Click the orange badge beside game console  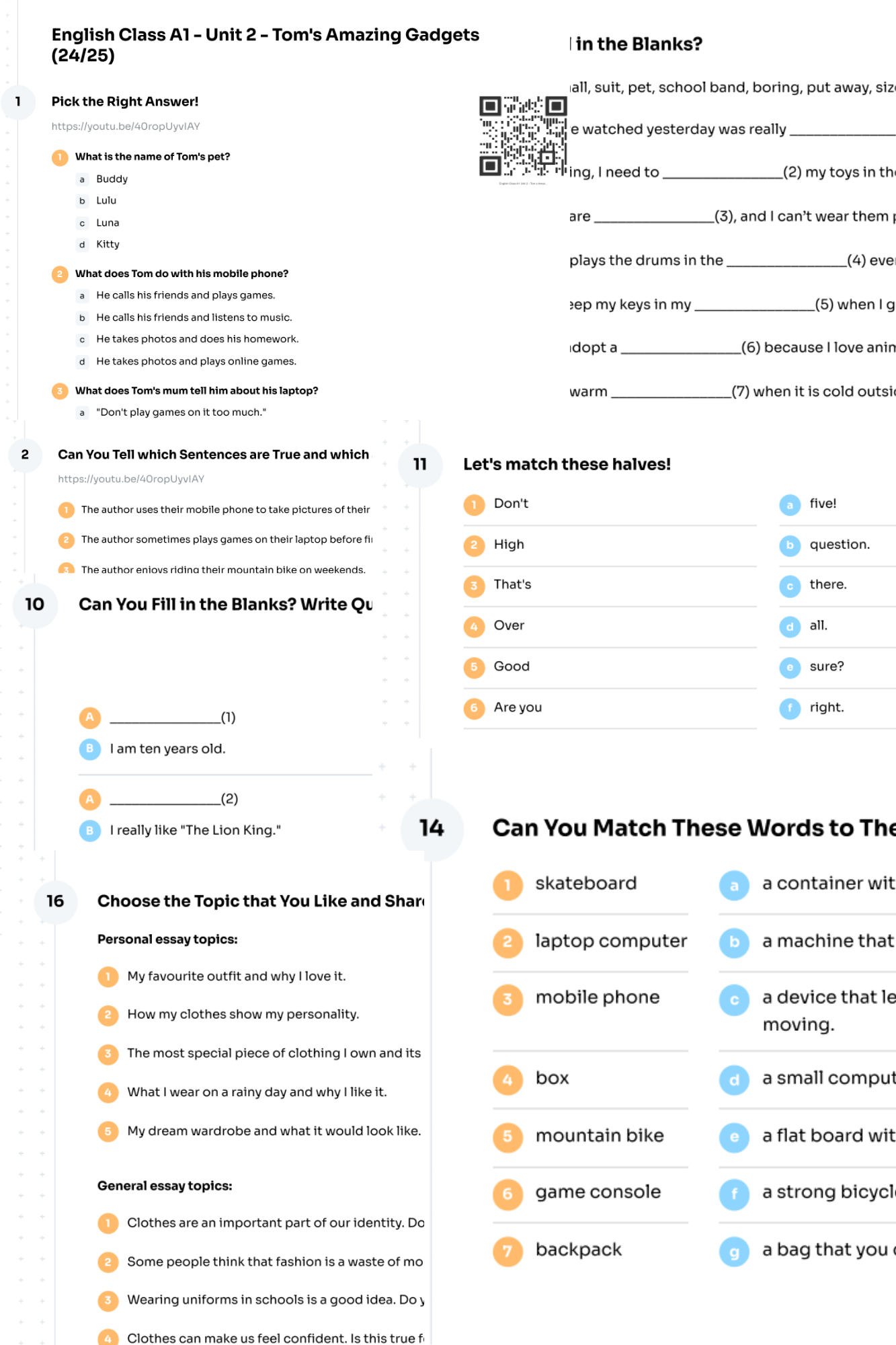(507, 1194)
